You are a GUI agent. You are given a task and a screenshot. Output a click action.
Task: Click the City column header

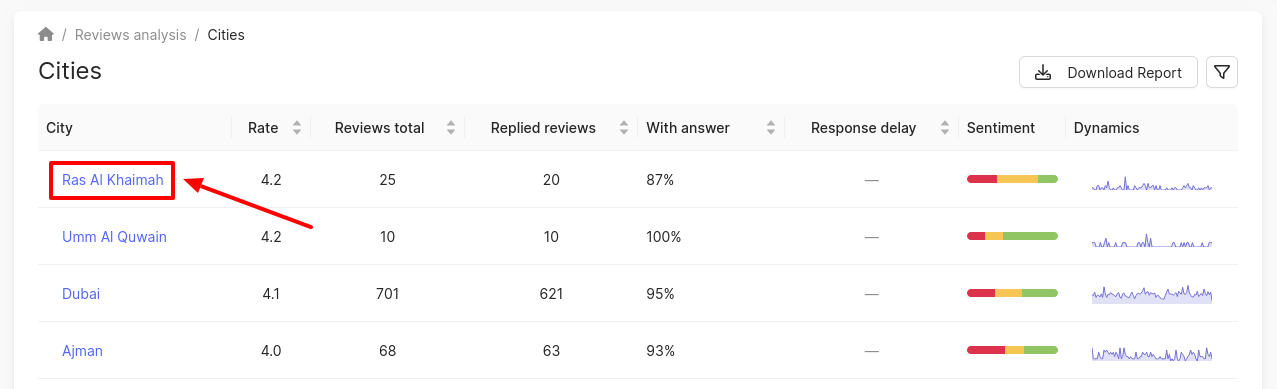click(x=59, y=128)
